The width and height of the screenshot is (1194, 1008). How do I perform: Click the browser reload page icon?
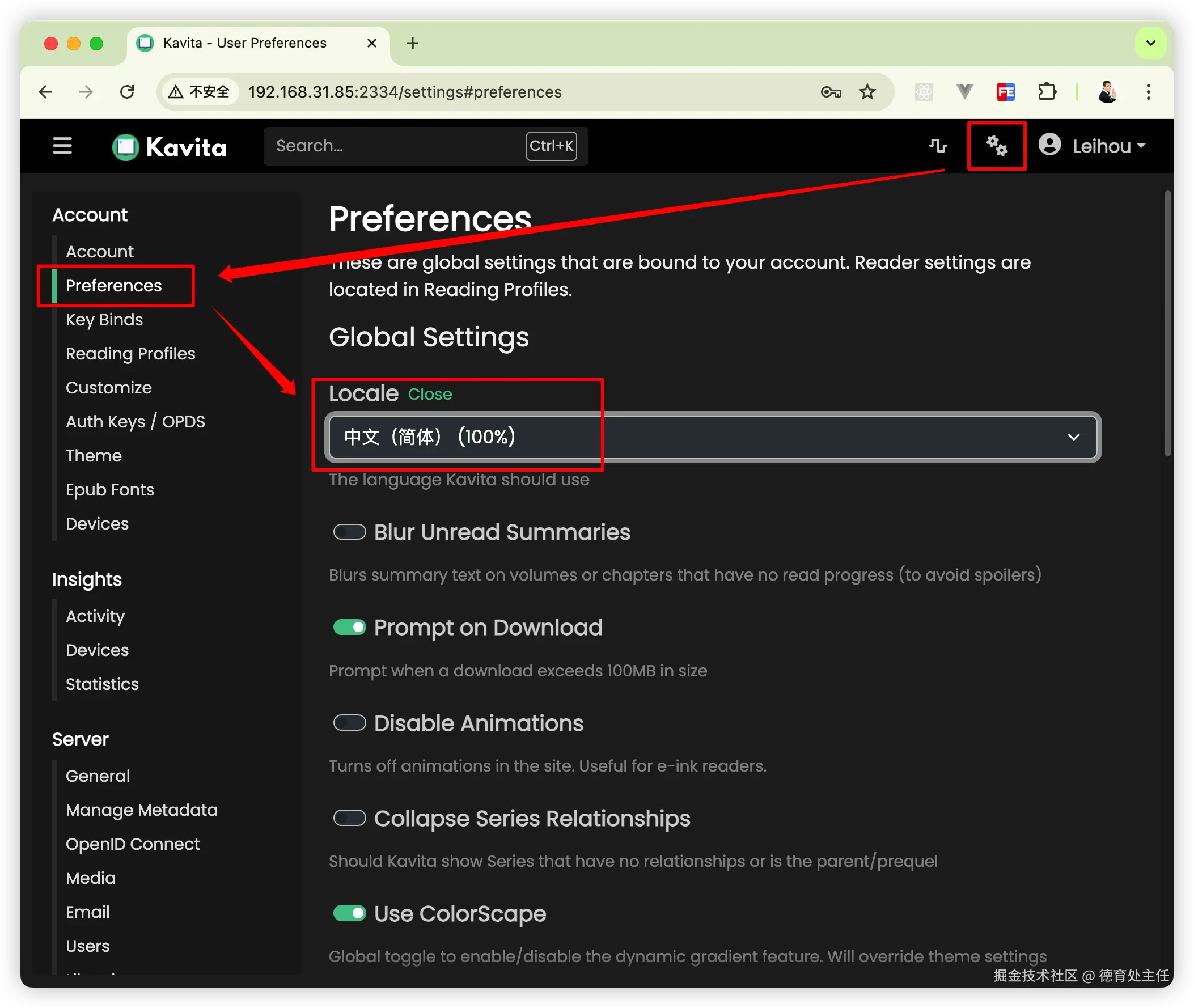point(127,92)
